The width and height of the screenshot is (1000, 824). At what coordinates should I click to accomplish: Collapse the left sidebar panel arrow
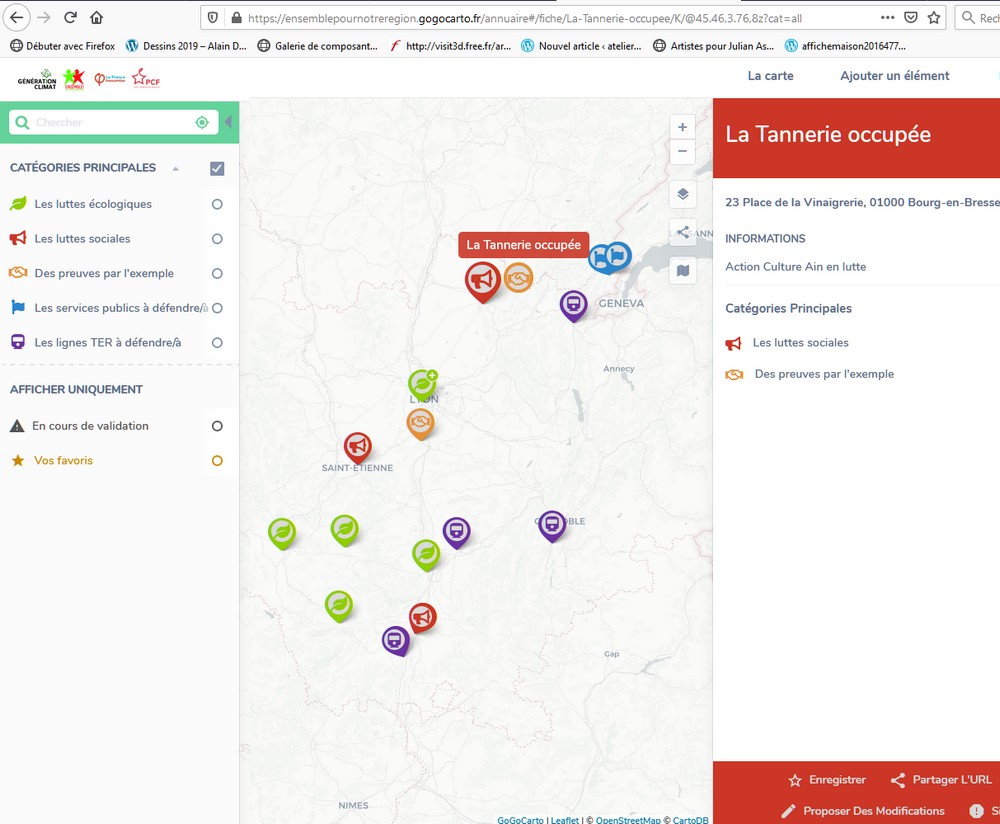click(228, 122)
